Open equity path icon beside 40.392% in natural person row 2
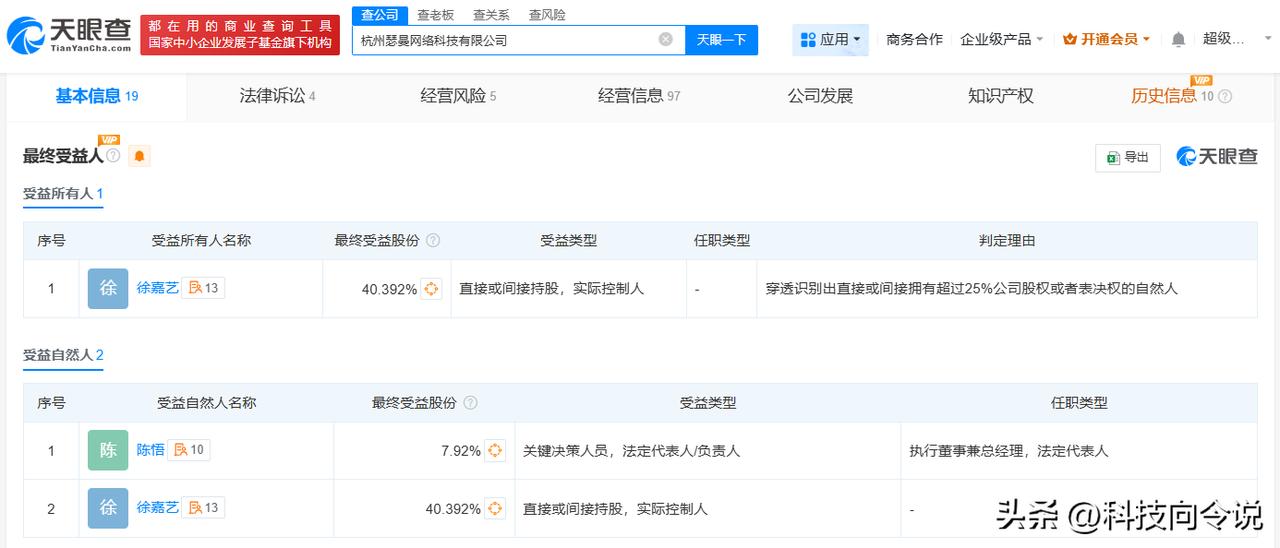 pos(495,509)
